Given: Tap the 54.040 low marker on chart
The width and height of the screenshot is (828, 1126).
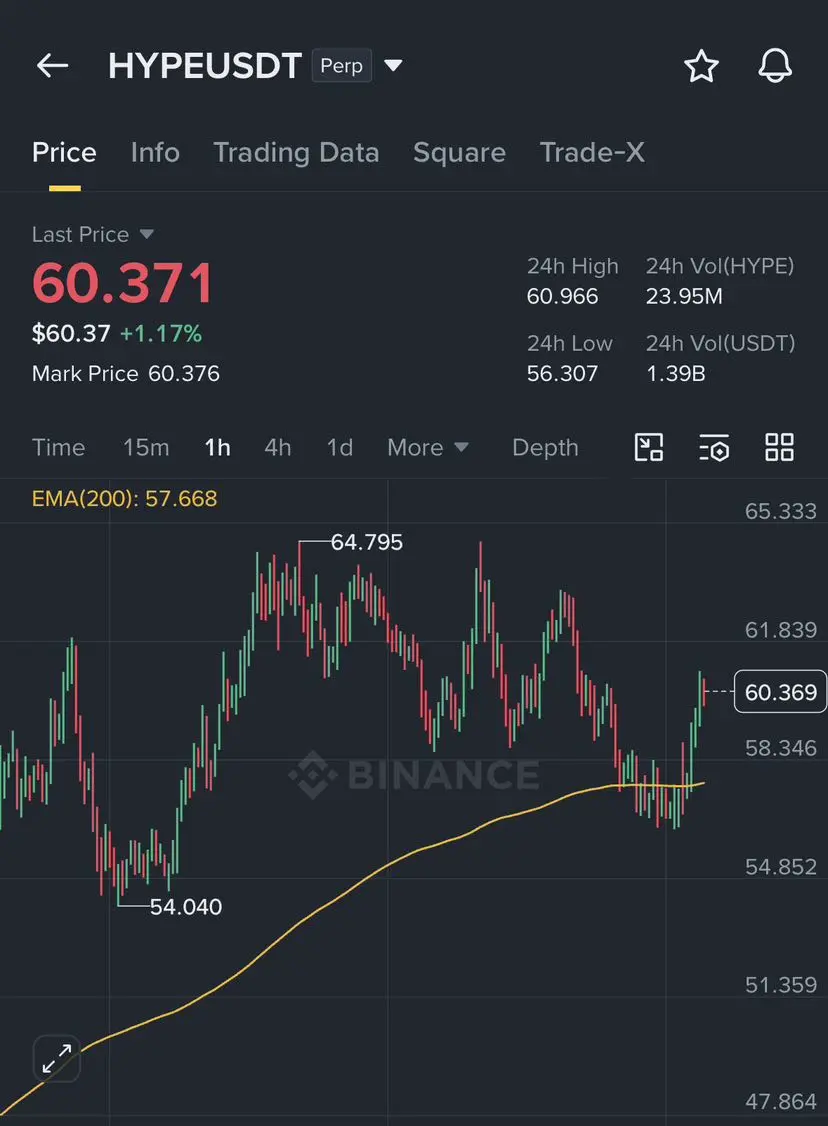Looking at the screenshot, I should pos(185,907).
